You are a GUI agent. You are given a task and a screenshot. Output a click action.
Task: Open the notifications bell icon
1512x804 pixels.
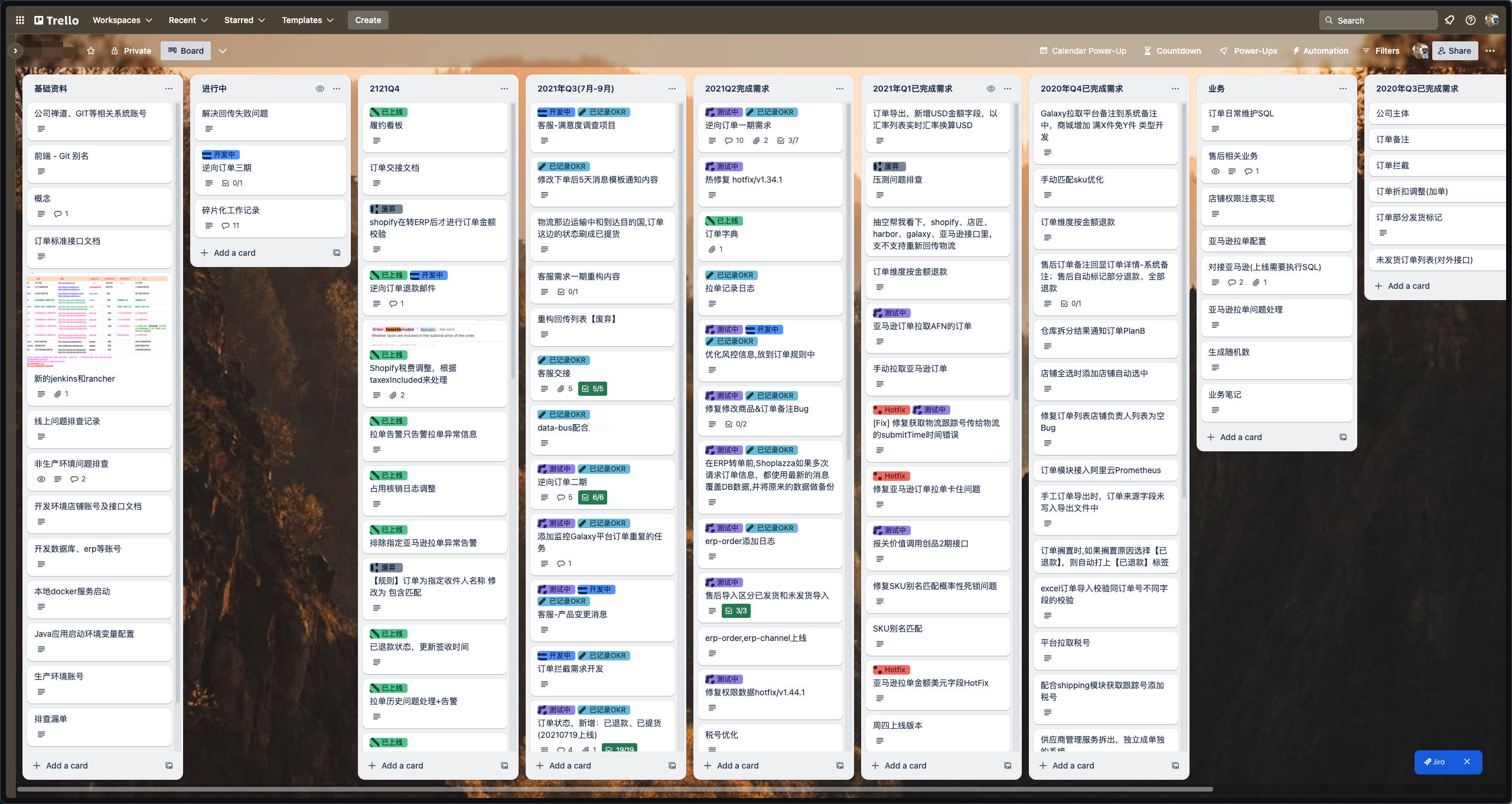click(1449, 20)
